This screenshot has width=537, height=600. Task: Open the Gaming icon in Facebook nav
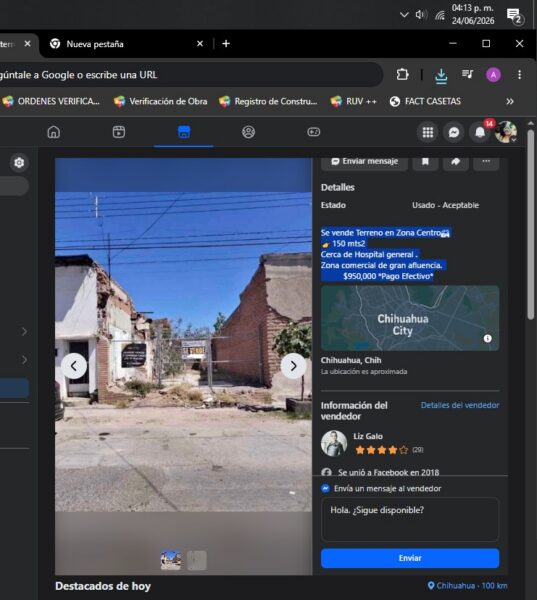pos(313,132)
